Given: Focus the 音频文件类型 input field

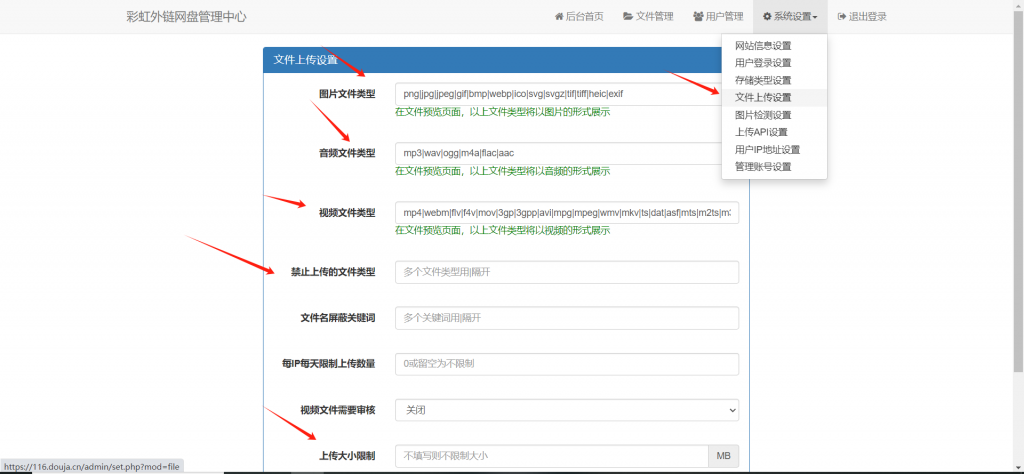Looking at the screenshot, I should 558,153.
